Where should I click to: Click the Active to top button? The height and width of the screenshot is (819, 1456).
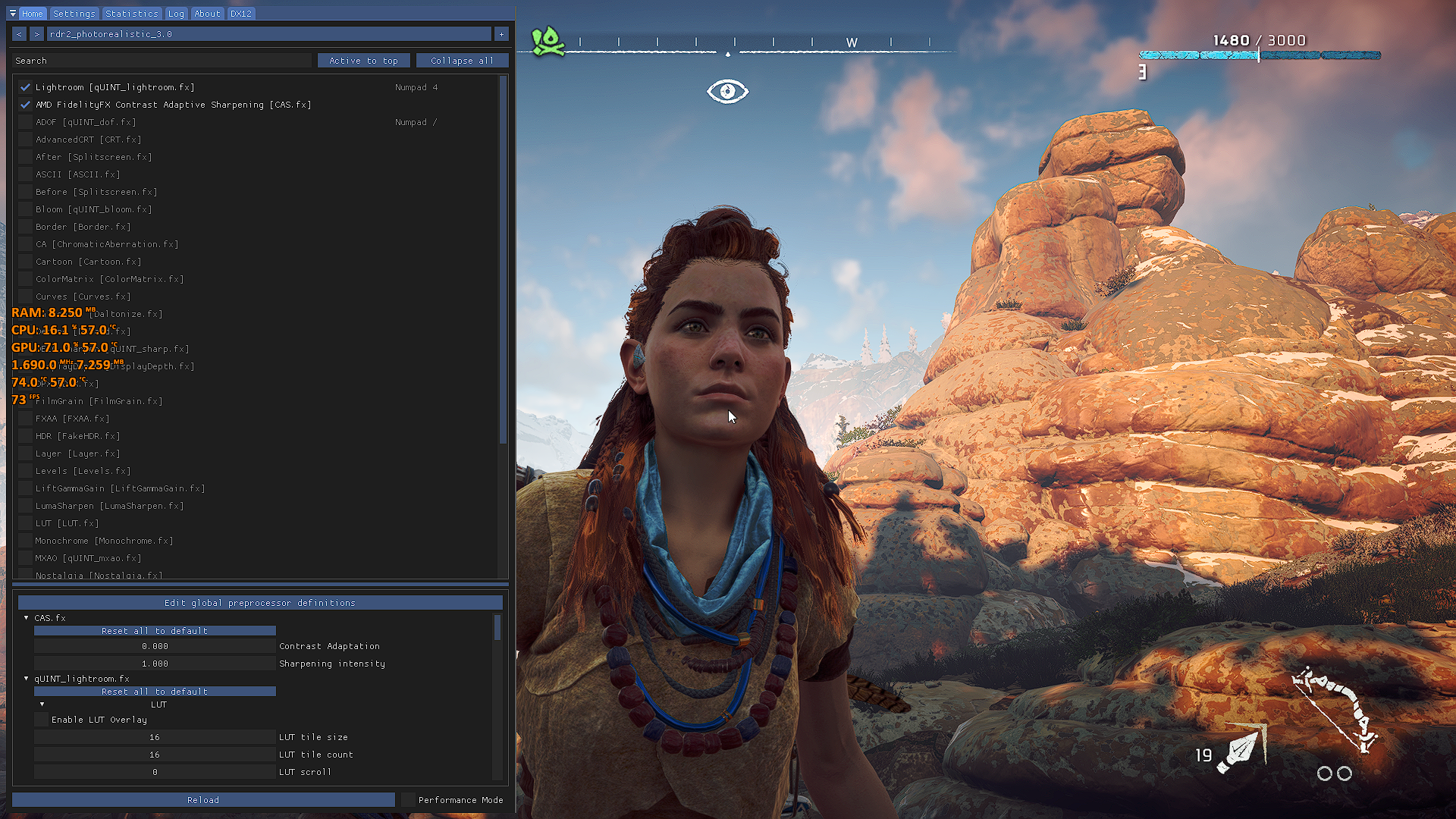pyautogui.click(x=363, y=61)
